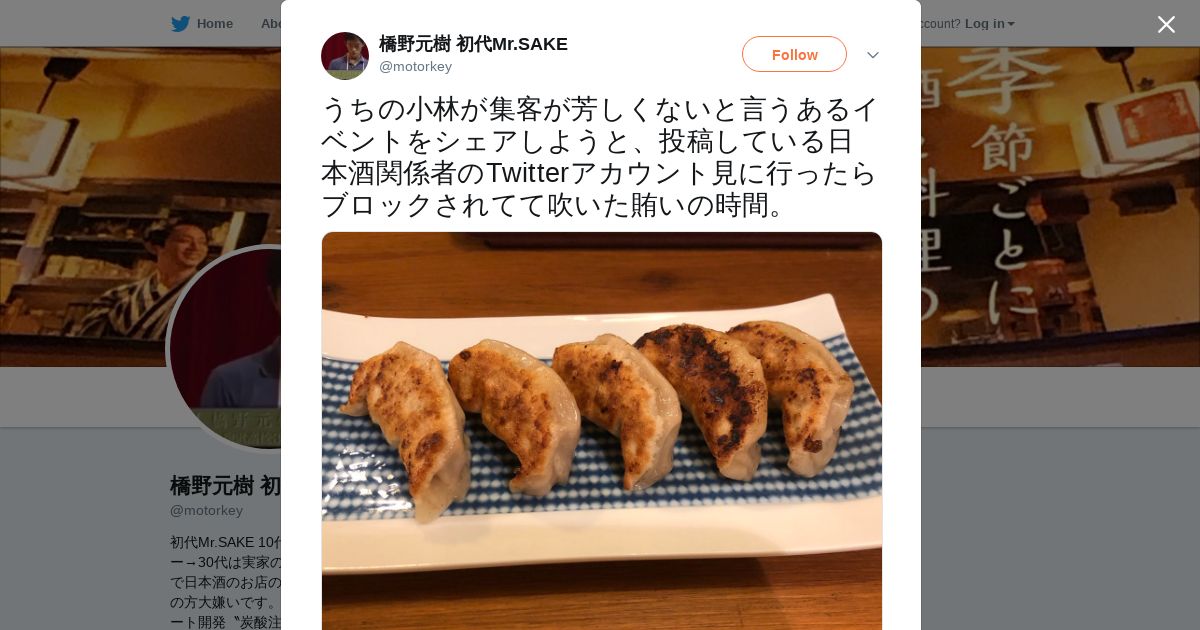Click the @motorkey handle in the tweet header
The height and width of the screenshot is (630, 1200).
[x=415, y=67]
